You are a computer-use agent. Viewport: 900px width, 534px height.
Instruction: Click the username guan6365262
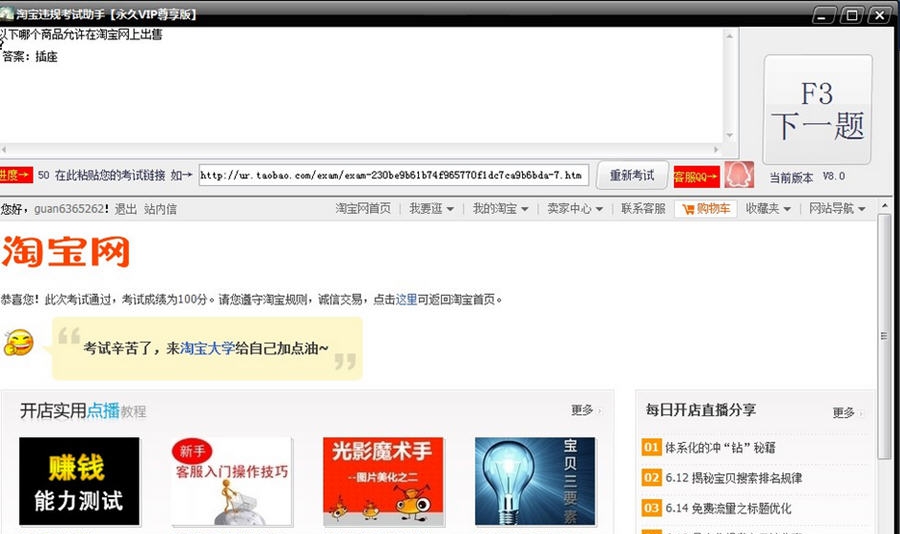[69, 209]
